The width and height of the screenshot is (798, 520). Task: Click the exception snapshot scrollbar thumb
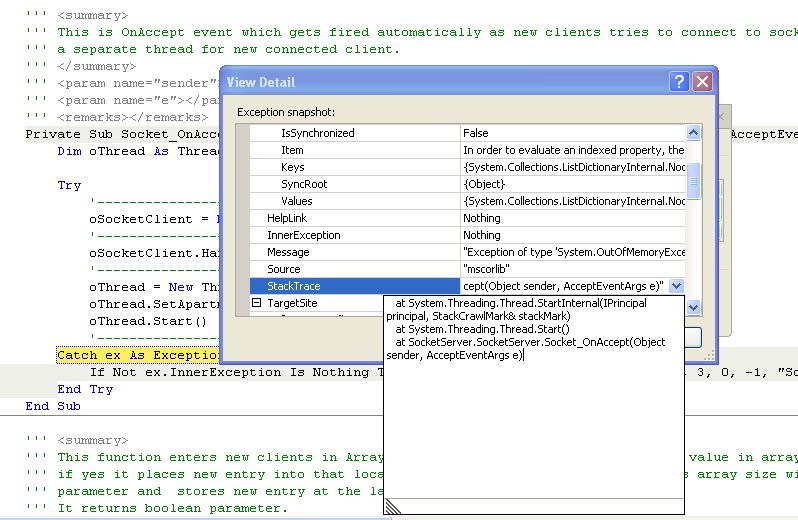point(693,181)
